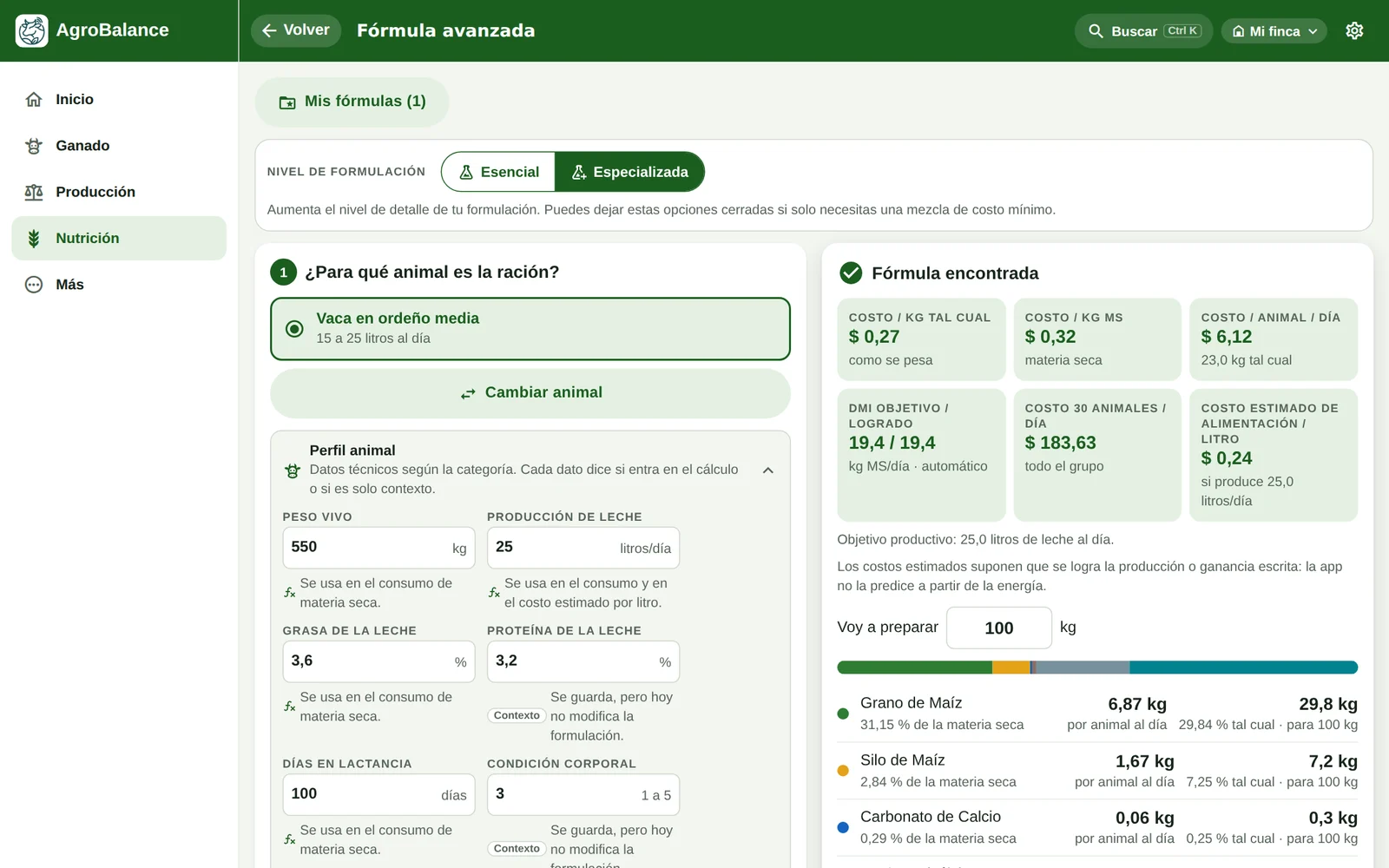
Task: Click the DMI objetivo / logrado card
Action: coord(921,455)
